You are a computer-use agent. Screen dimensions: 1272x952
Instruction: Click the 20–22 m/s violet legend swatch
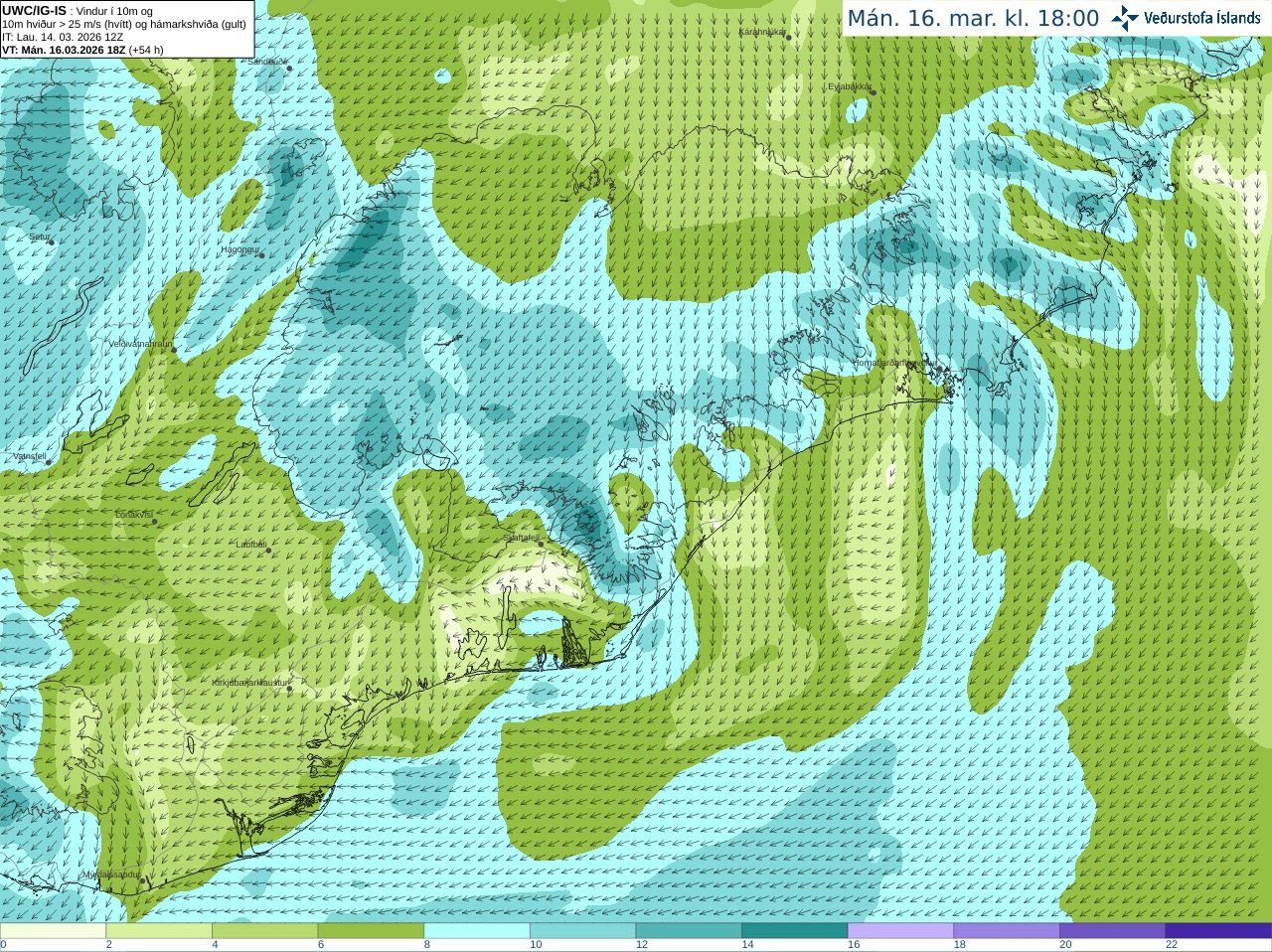1113,931
